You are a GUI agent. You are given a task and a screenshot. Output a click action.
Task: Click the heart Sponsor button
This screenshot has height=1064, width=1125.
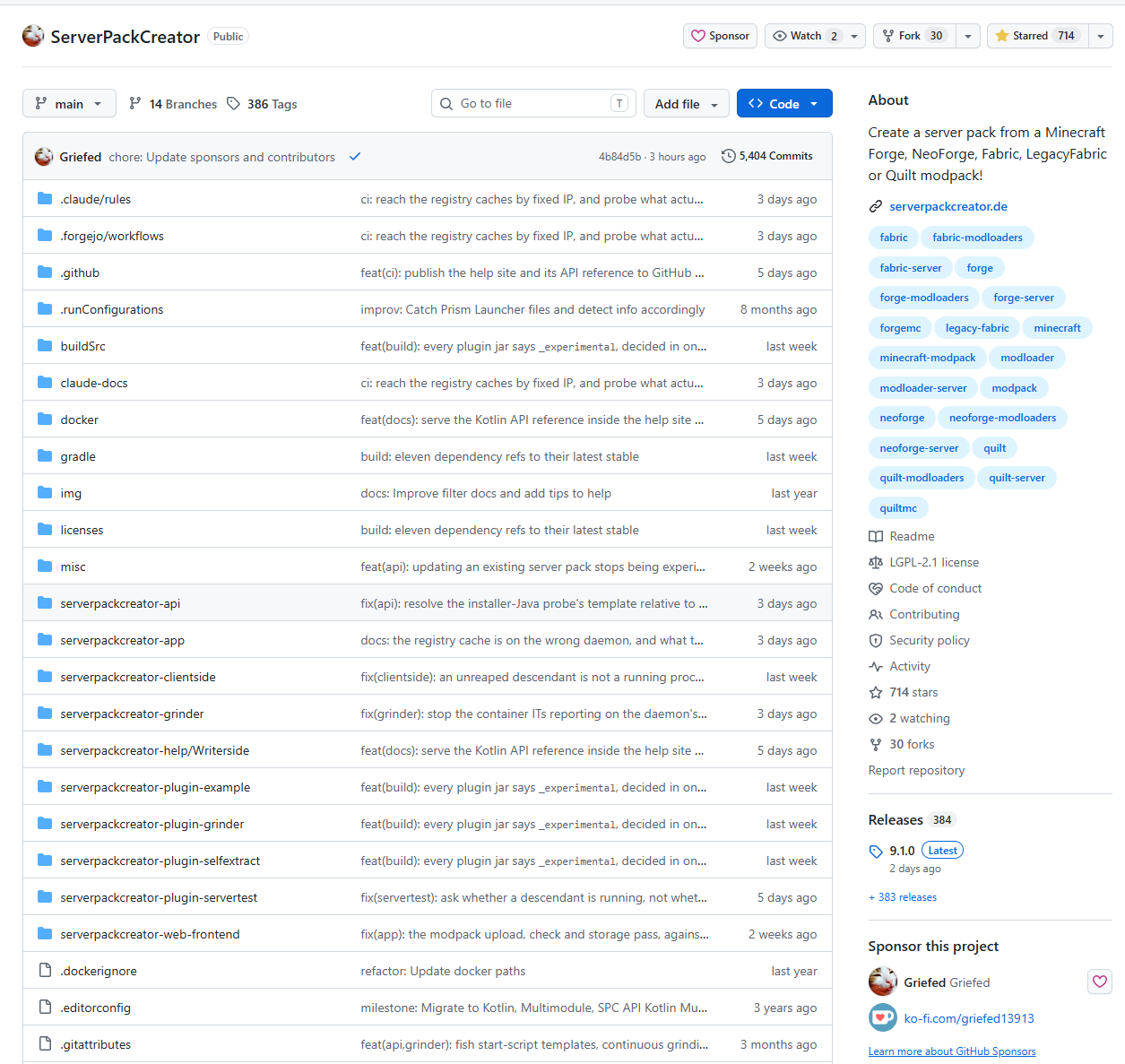click(x=721, y=36)
